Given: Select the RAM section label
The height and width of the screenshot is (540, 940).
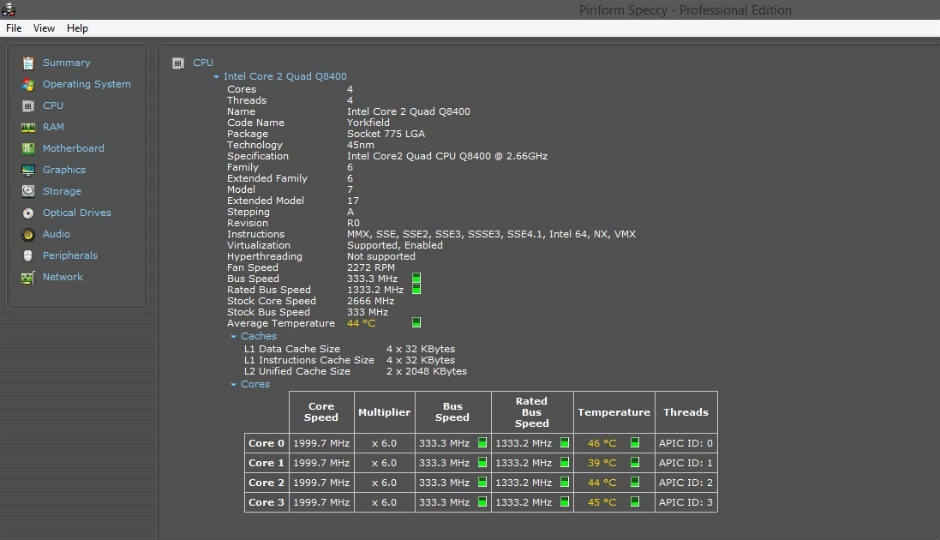Looking at the screenshot, I should point(53,127).
